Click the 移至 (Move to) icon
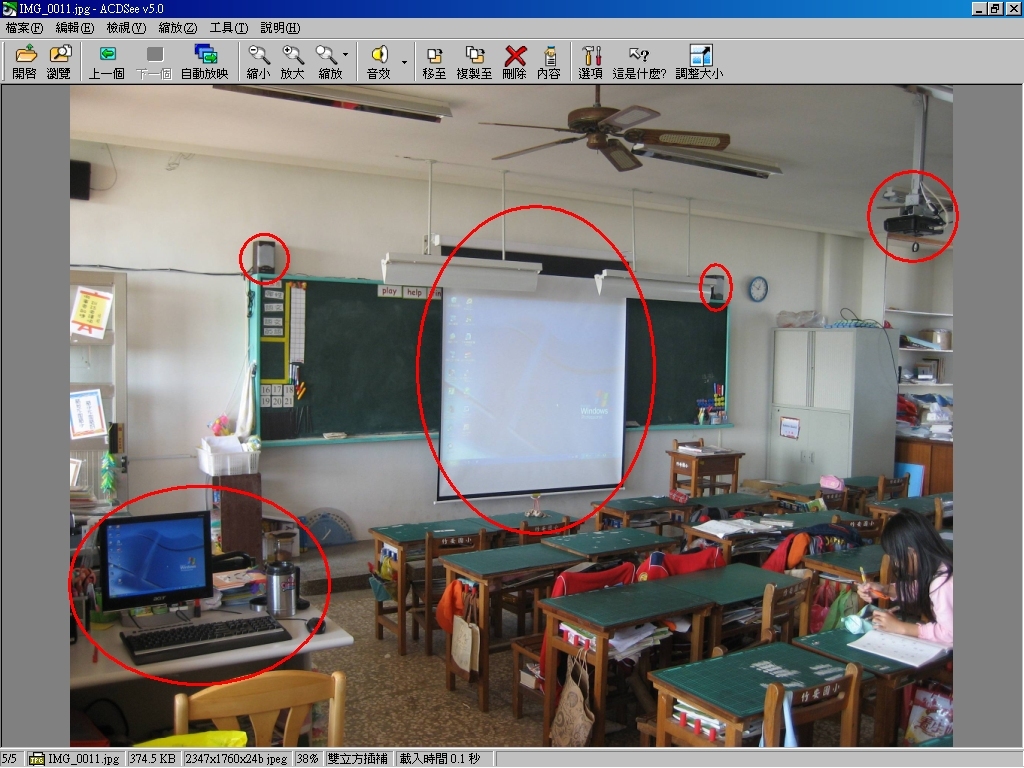Screen dimensions: 1024x768 pyautogui.click(x=434, y=61)
